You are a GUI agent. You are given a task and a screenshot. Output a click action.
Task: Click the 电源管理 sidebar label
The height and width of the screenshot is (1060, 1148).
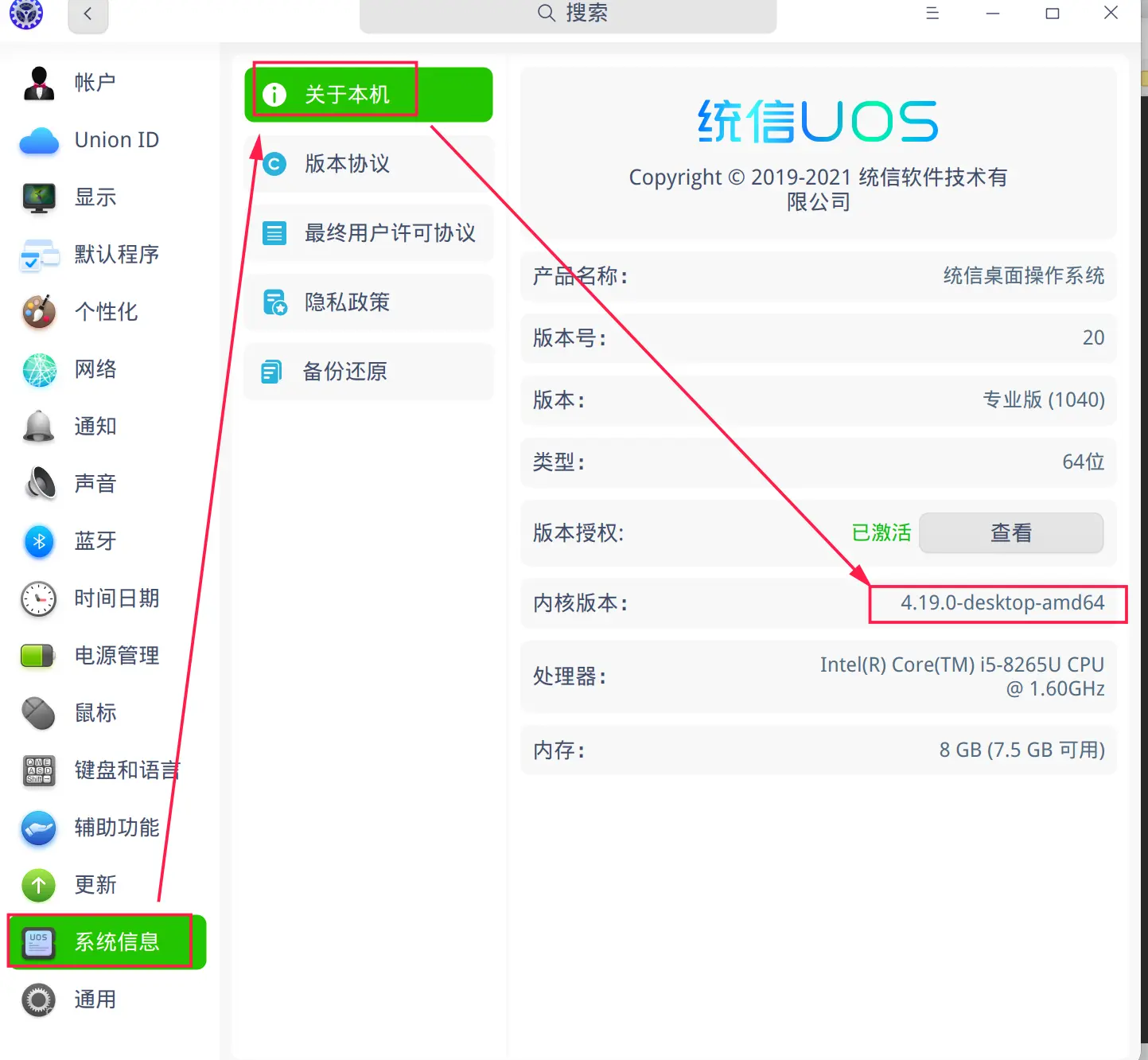(117, 656)
